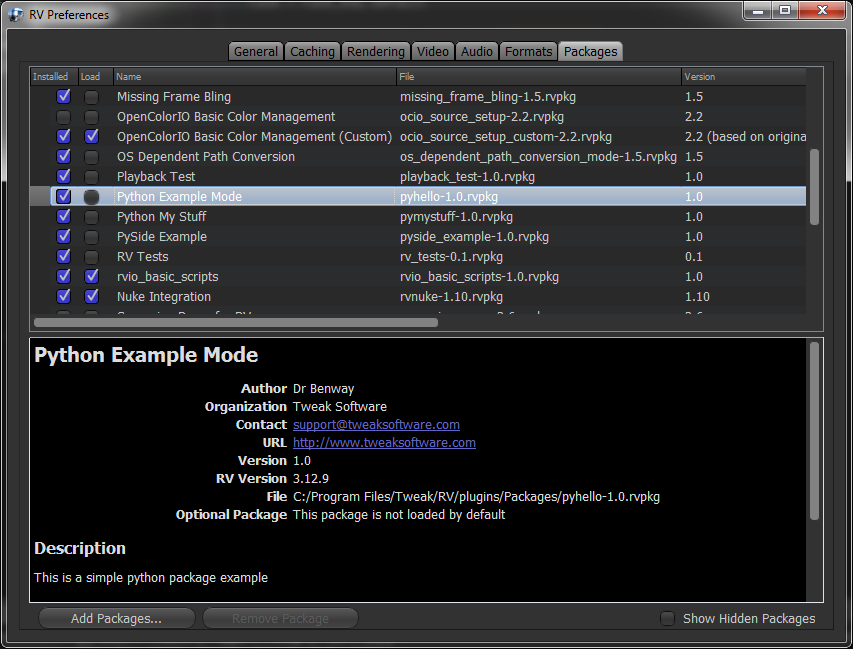Sort by the Installed column header
Screen dimensions: 853x649
tap(54, 77)
